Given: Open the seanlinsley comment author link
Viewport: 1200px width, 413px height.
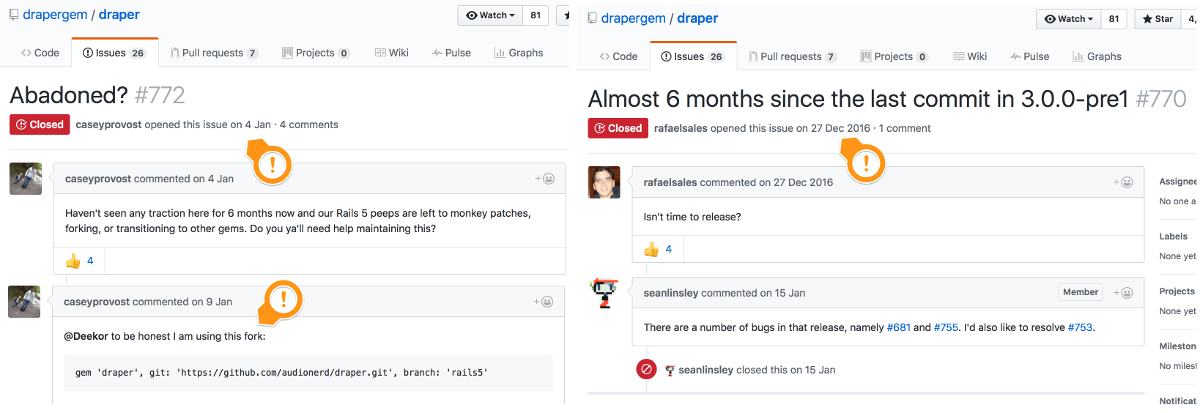Looking at the screenshot, I should (671, 293).
